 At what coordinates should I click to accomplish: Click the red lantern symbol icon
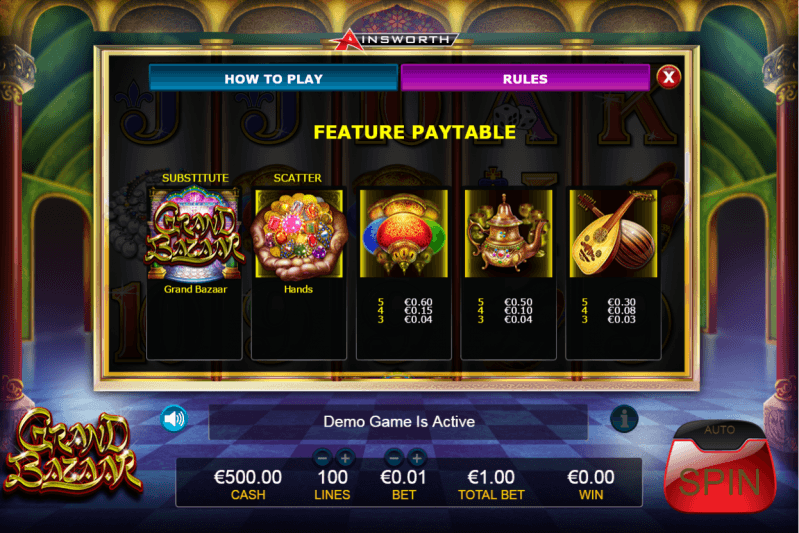click(x=404, y=234)
